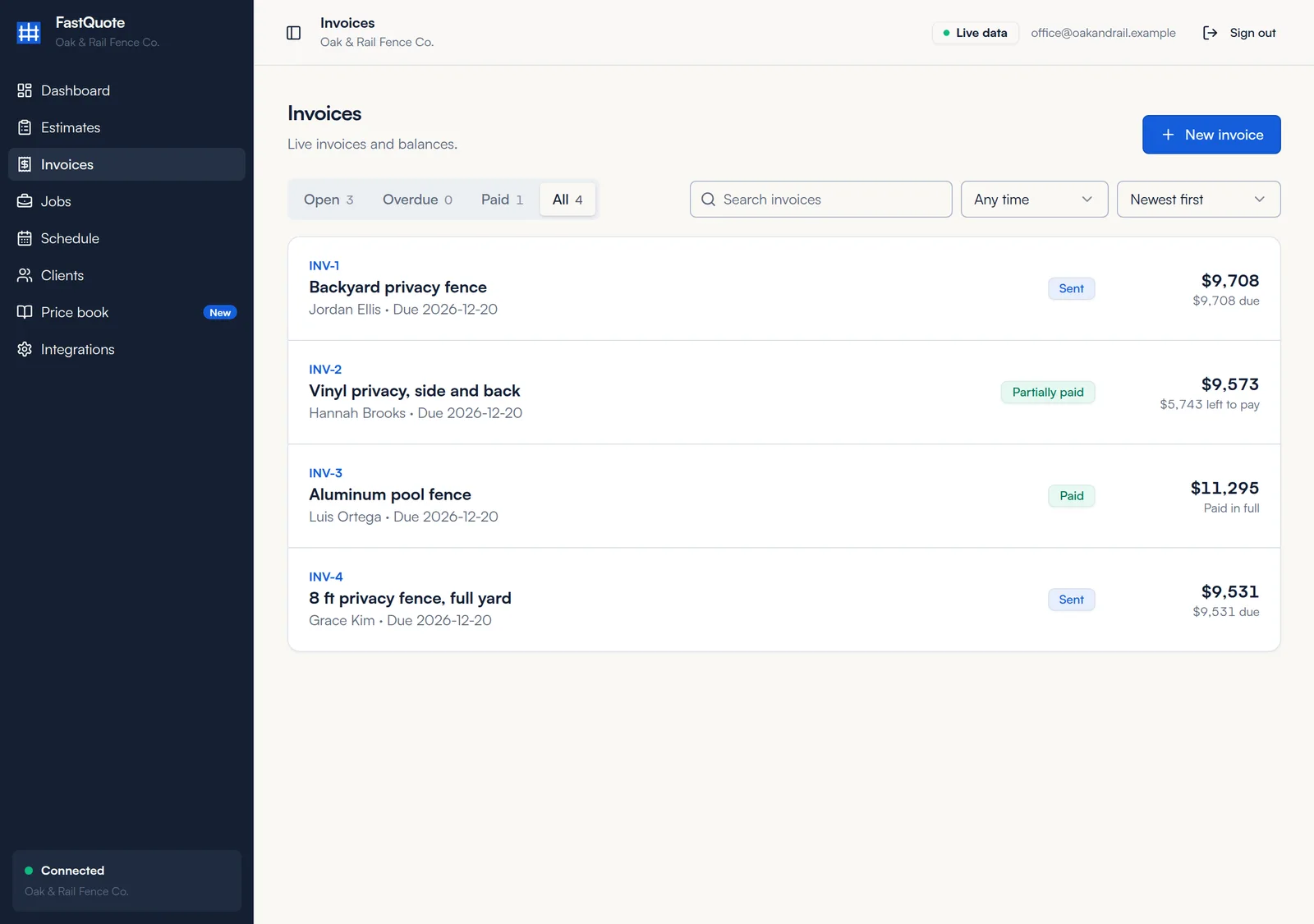Click the magnifier icon in search box

[708, 200]
